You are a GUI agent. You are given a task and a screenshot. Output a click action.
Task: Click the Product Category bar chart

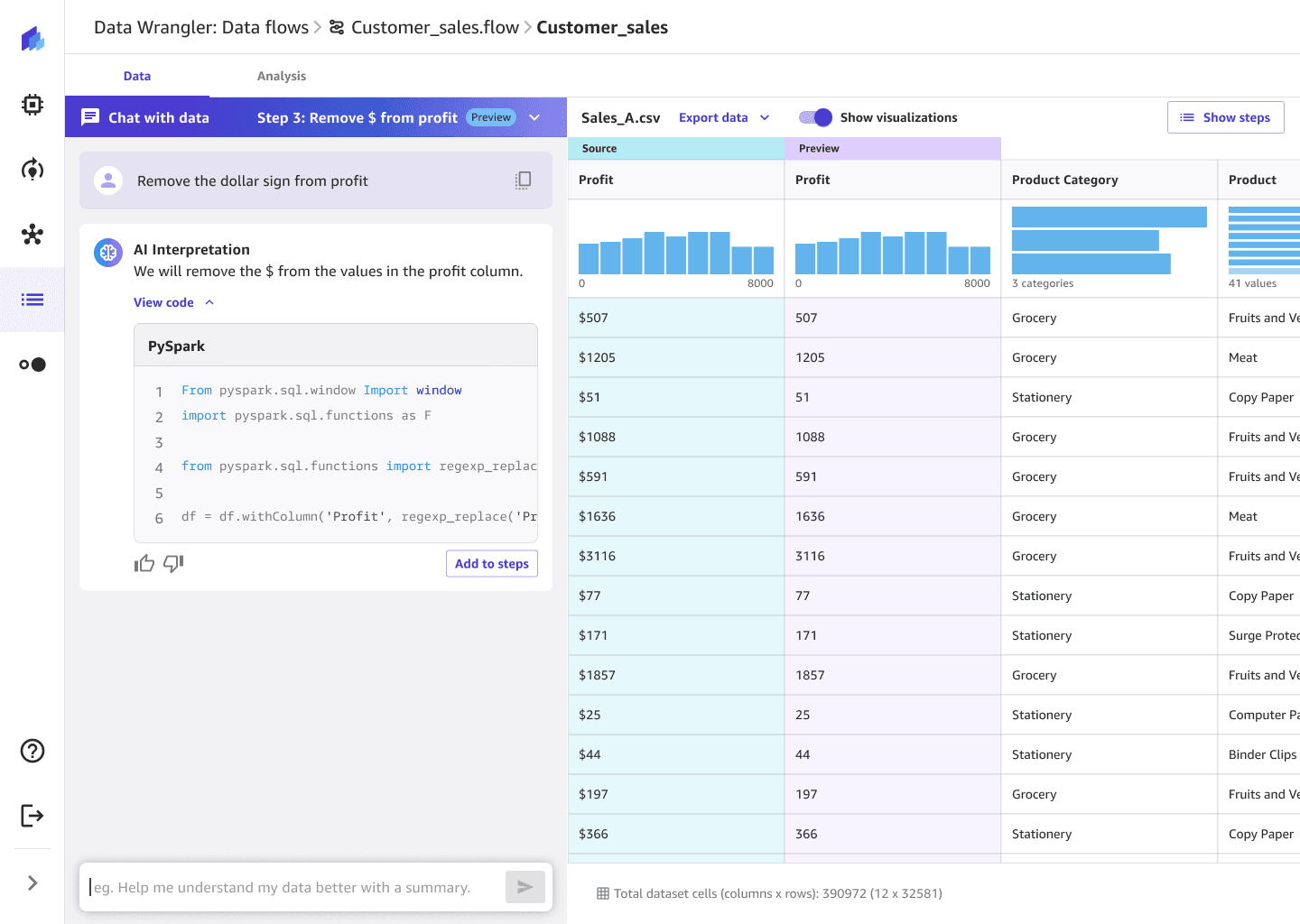(1110, 240)
